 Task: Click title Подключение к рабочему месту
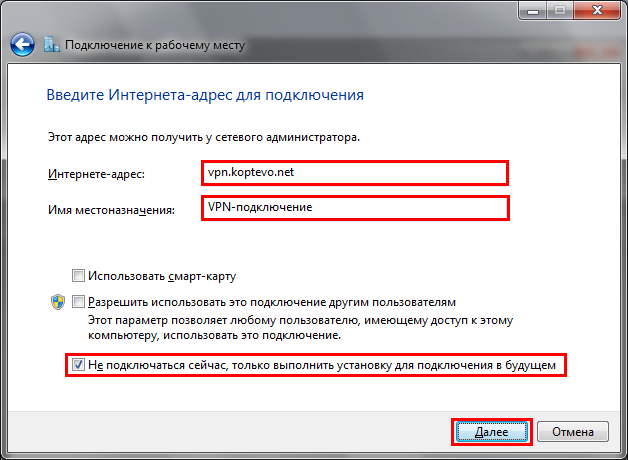[x=155, y=45]
